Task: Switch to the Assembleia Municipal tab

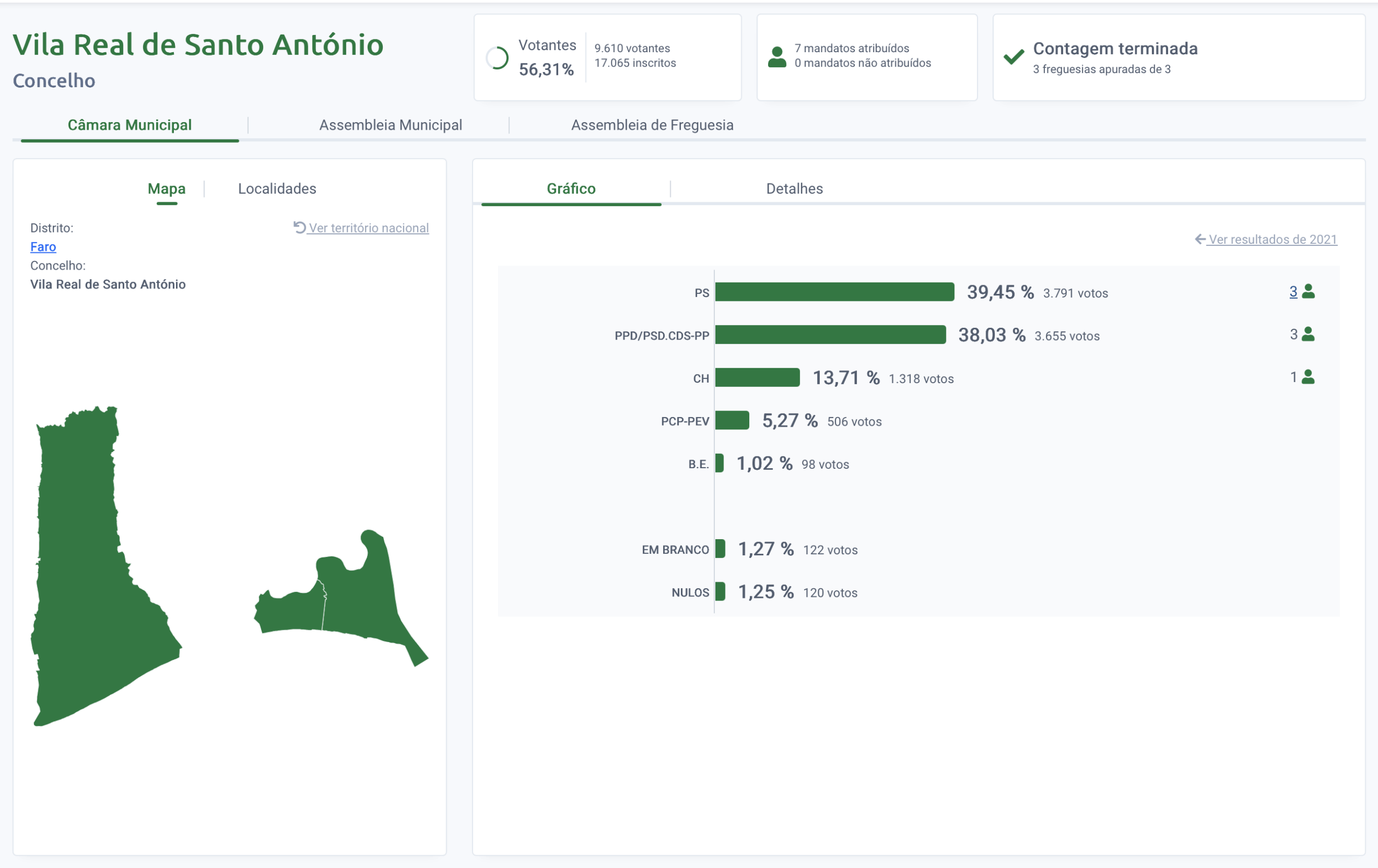Action: pos(390,125)
